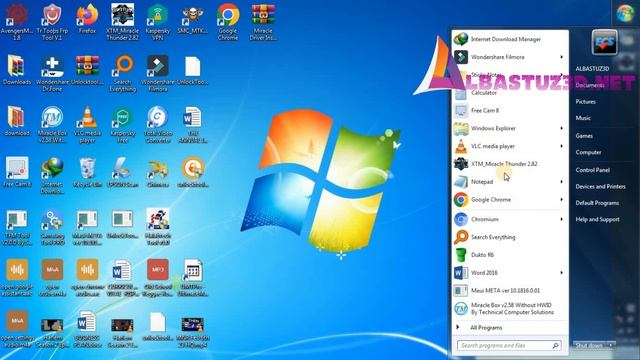Open the Tr Tools Frp Tool desktop icon
The height and width of the screenshot is (360, 640).
pos(52,21)
